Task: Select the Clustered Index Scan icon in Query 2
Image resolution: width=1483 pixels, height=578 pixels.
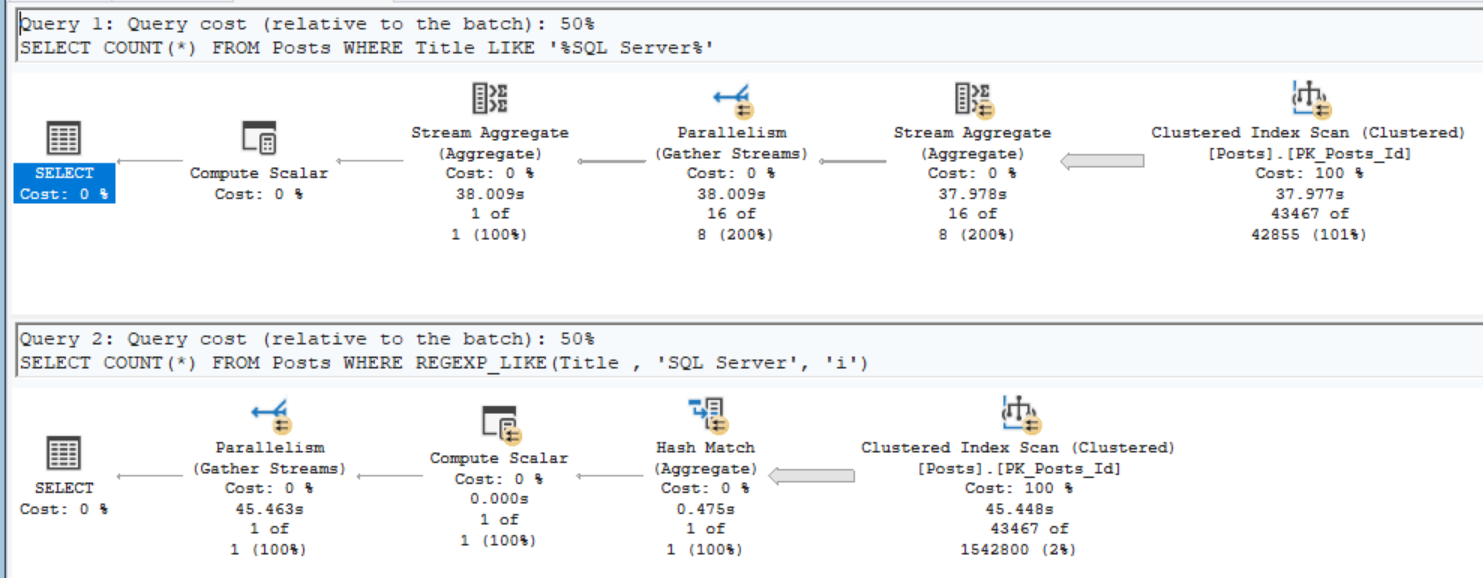Action: click(1017, 413)
